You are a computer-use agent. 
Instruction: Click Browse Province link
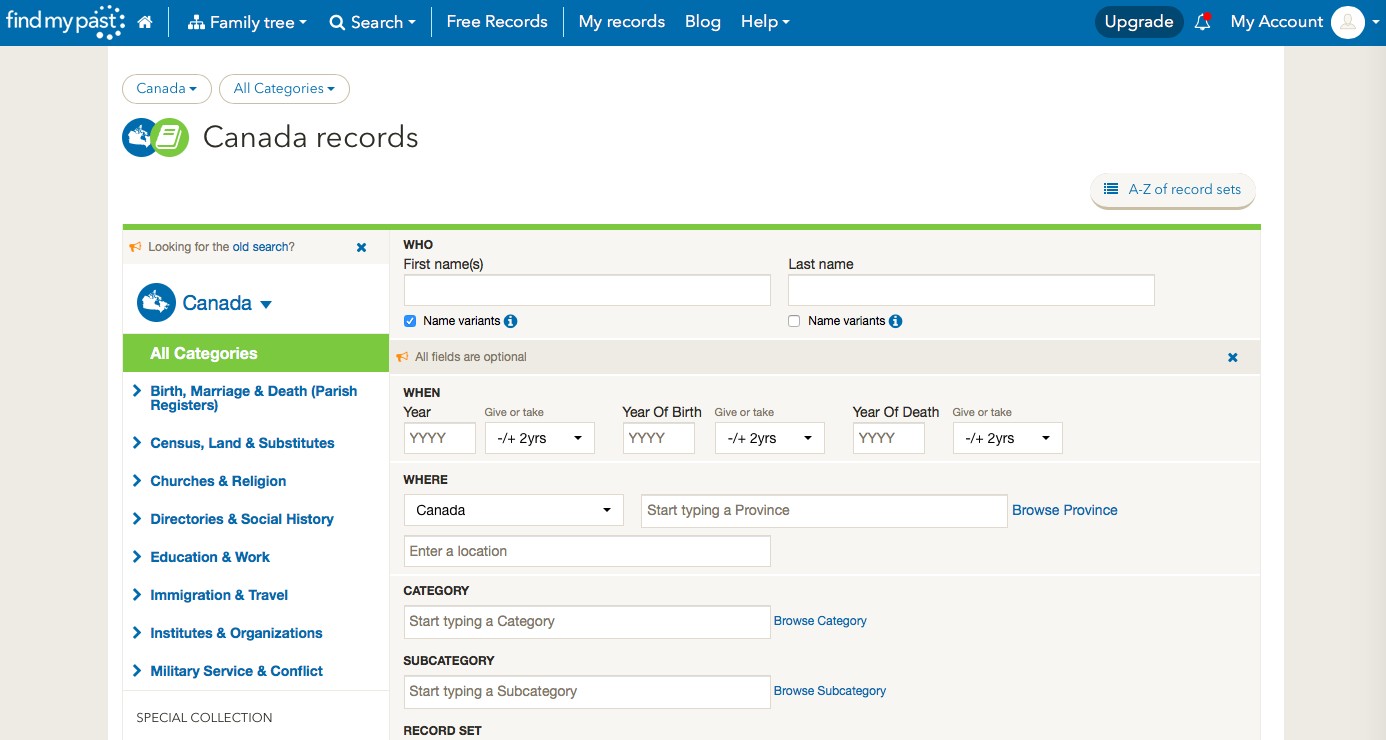1065,510
